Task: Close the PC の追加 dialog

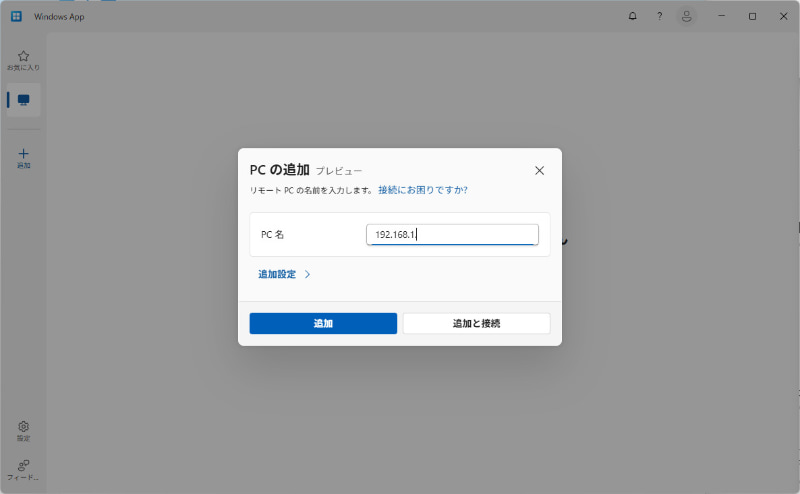Action: 539,170
